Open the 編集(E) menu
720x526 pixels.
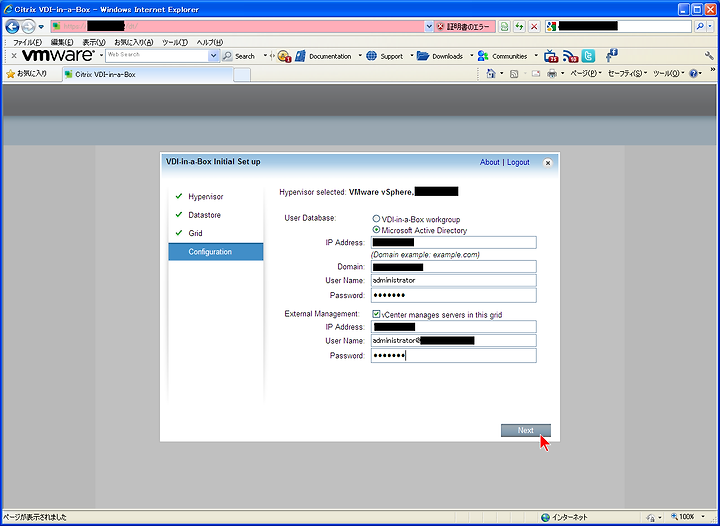pyautogui.click(x=62, y=42)
